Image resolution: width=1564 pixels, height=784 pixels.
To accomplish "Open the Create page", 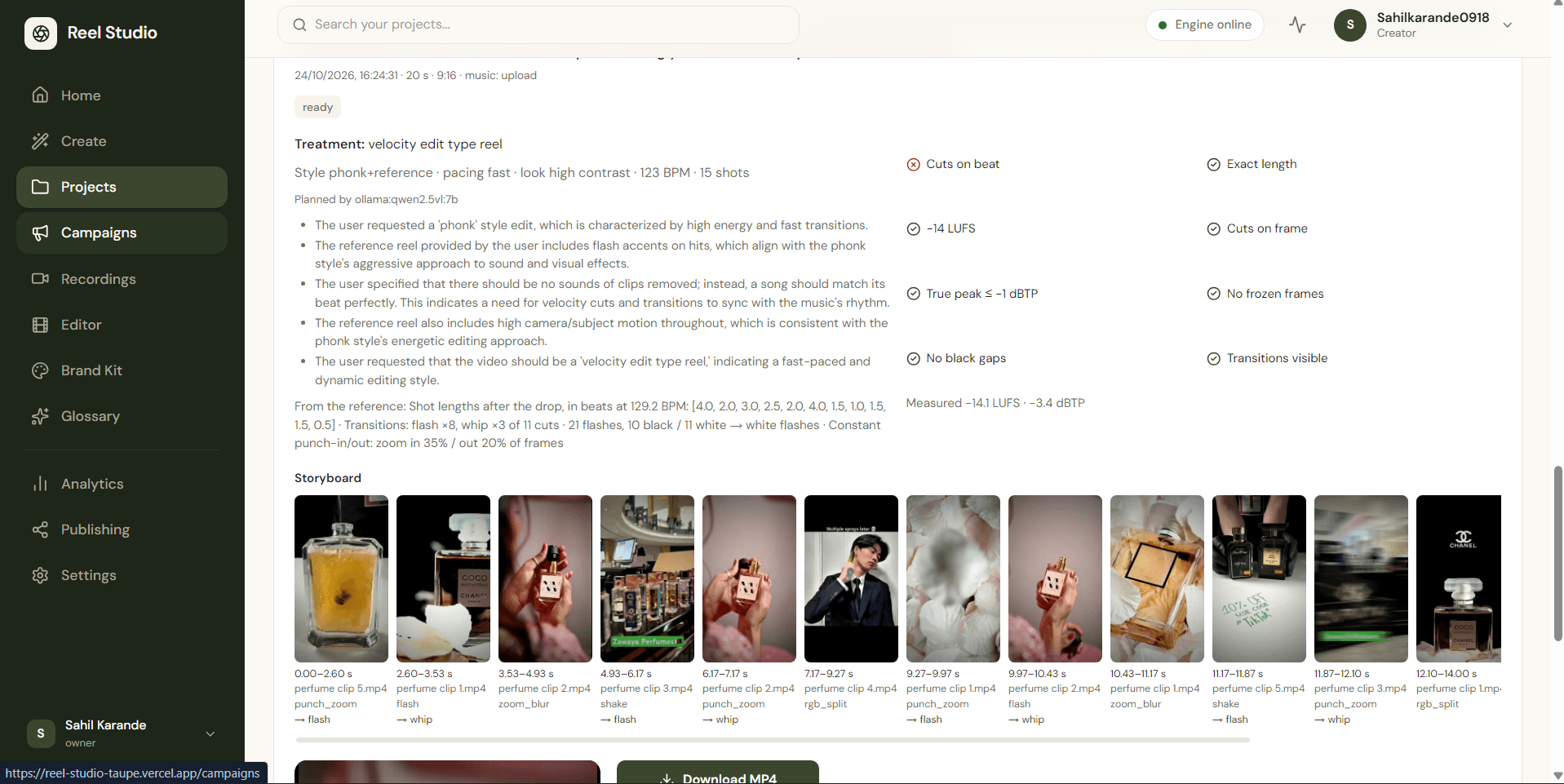I will point(122,141).
